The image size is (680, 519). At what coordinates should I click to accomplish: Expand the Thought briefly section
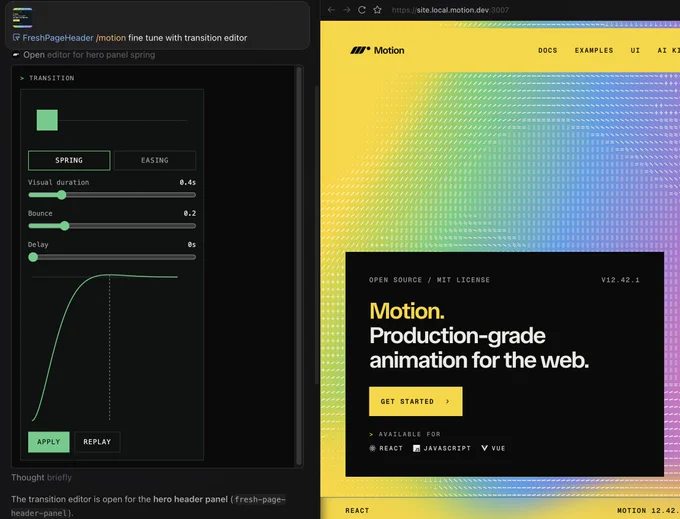coord(41,477)
